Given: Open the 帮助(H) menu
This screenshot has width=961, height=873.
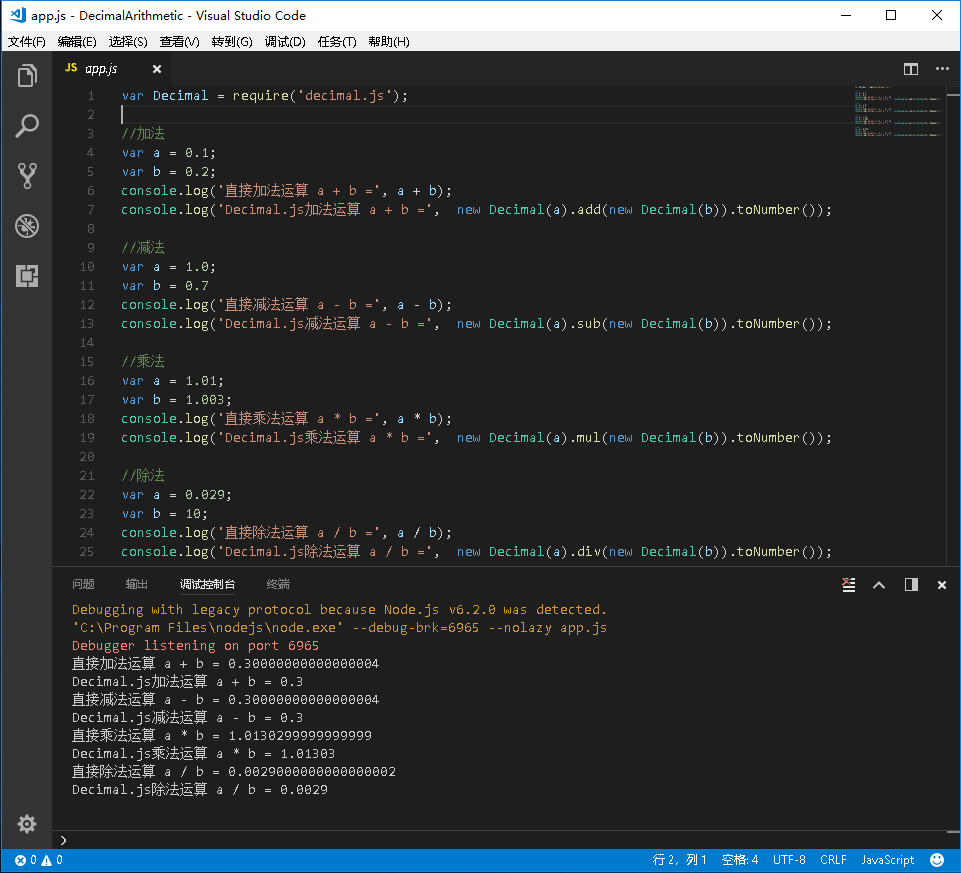Looking at the screenshot, I should [x=389, y=42].
